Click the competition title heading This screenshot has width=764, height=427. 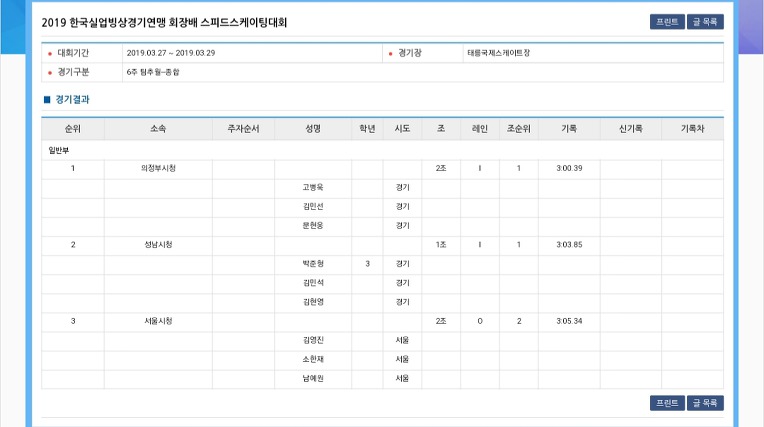pyautogui.click(x=164, y=22)
